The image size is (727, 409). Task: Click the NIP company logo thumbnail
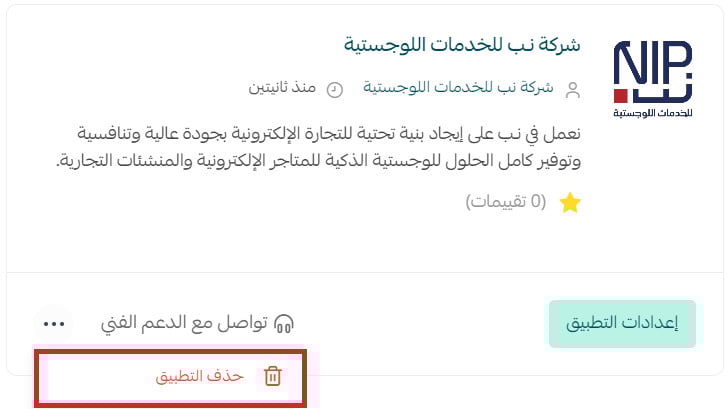coord(653,79)
